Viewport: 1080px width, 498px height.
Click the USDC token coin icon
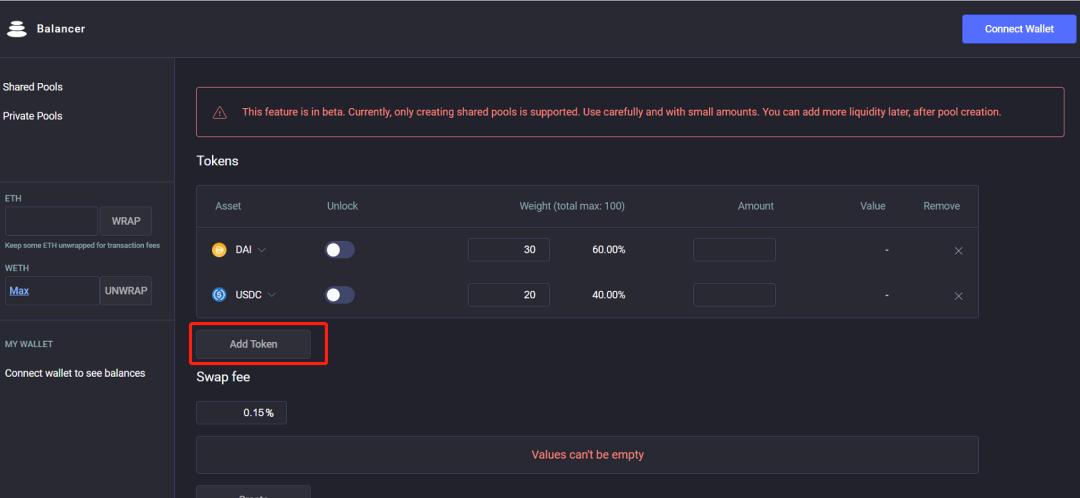(219, 295)
